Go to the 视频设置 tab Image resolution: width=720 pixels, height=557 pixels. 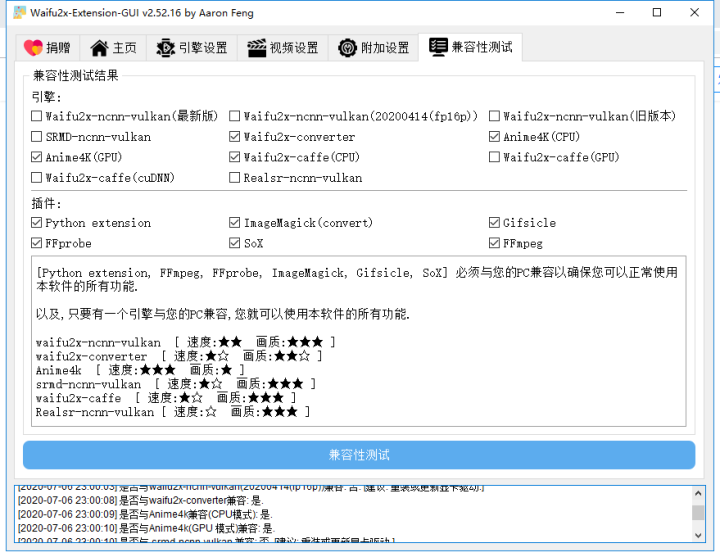pos(283,48)
